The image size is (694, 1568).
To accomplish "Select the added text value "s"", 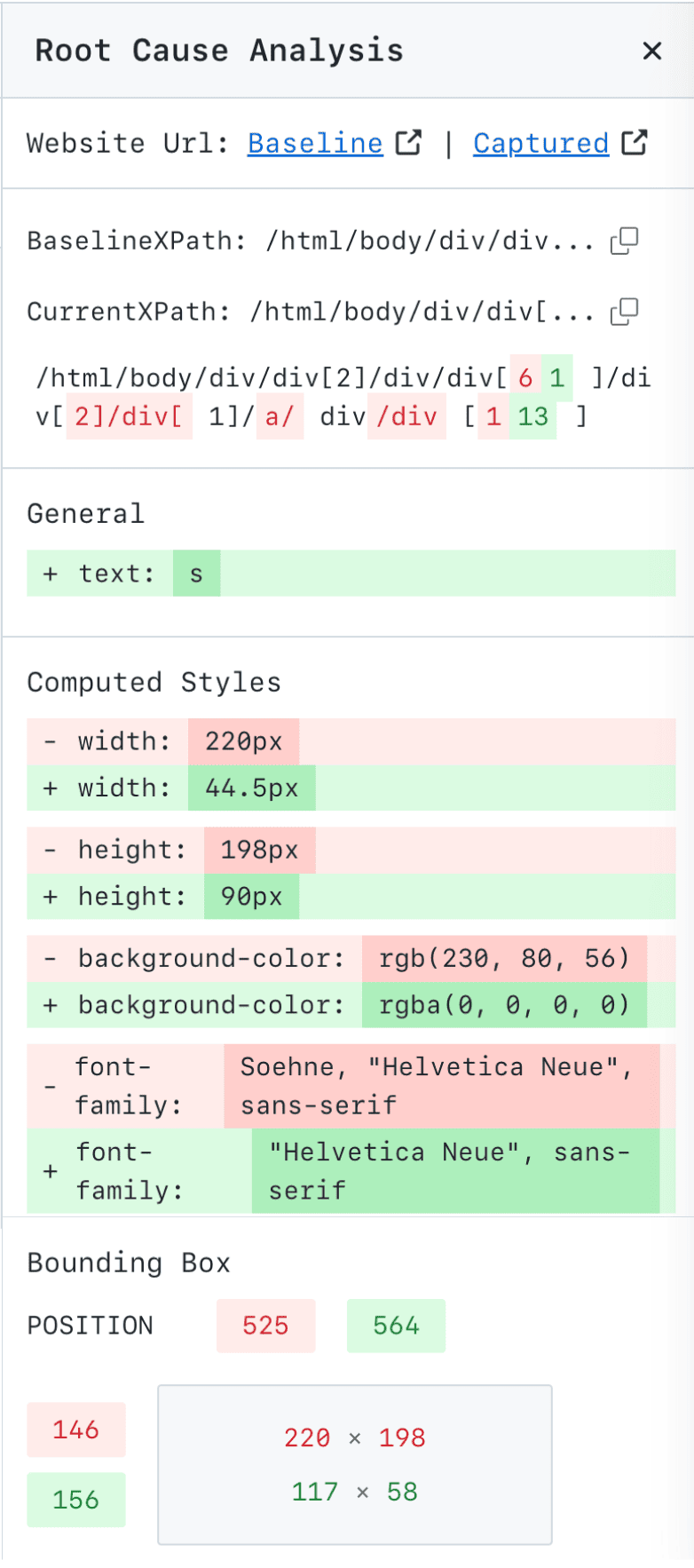I will pos(196,574).
